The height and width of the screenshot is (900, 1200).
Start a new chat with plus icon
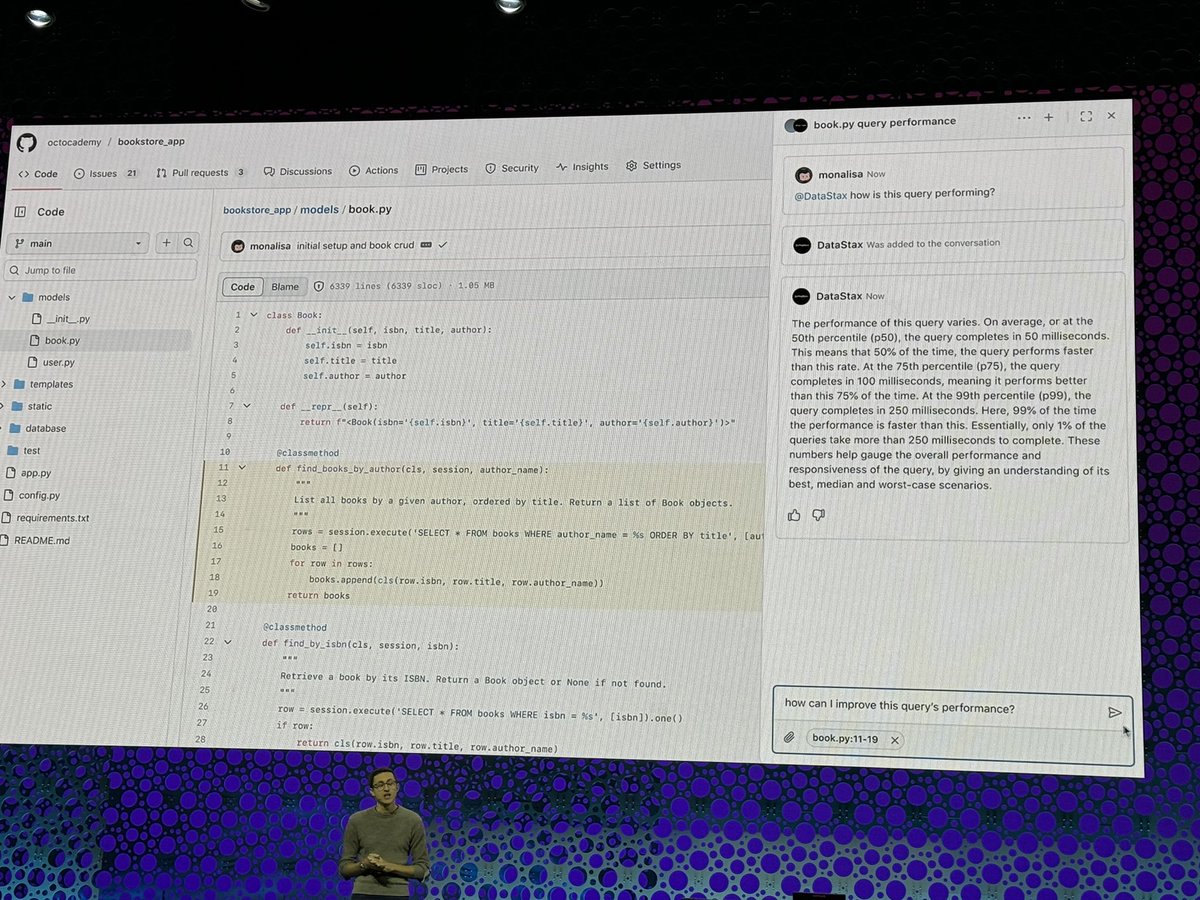pos(1048,118)
